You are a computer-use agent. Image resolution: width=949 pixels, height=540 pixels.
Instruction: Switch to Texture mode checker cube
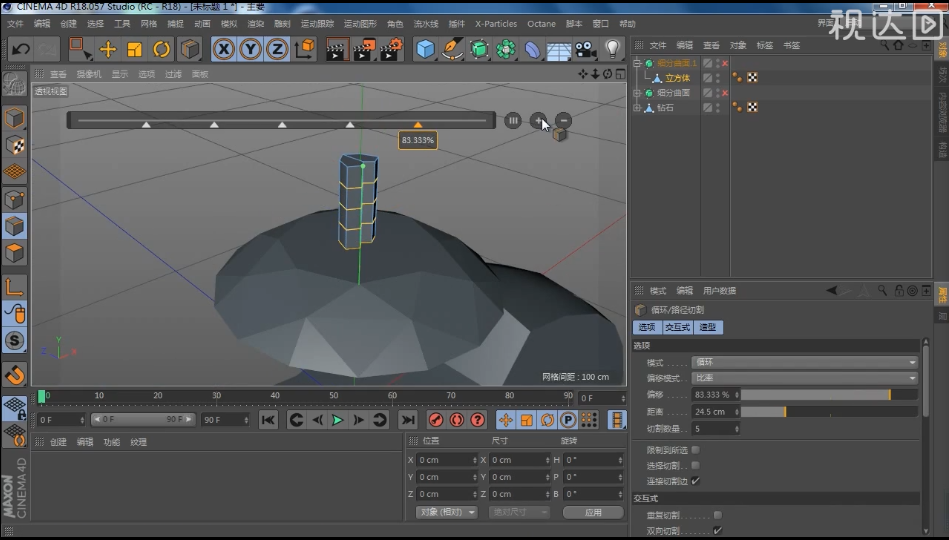point(15,145)
